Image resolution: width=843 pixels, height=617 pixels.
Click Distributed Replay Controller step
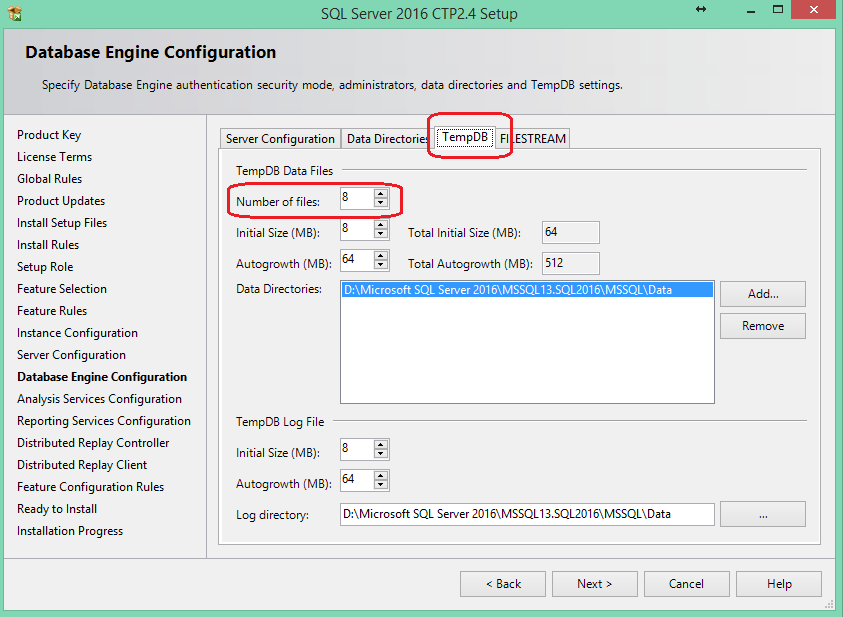[x=93, y=443]
